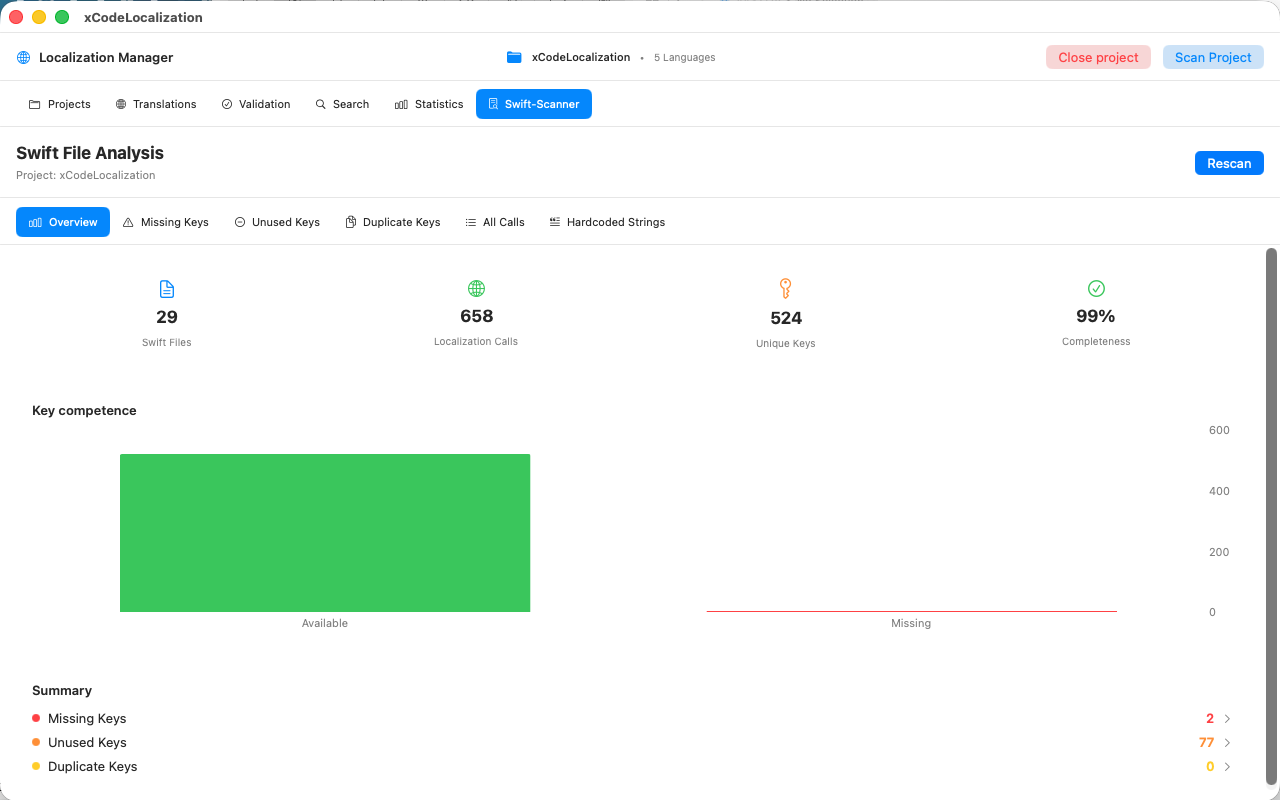Click the blue folder icon near xCodeLocalization
This screenshot has width=1280, height=800.
pos(514,57)
